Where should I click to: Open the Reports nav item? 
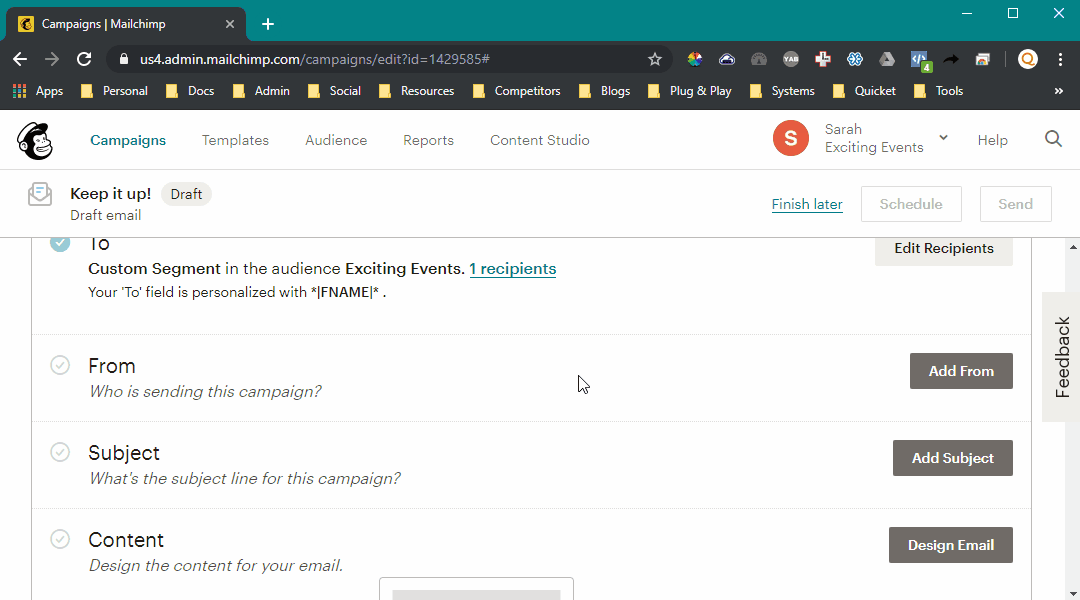[428, 140]
